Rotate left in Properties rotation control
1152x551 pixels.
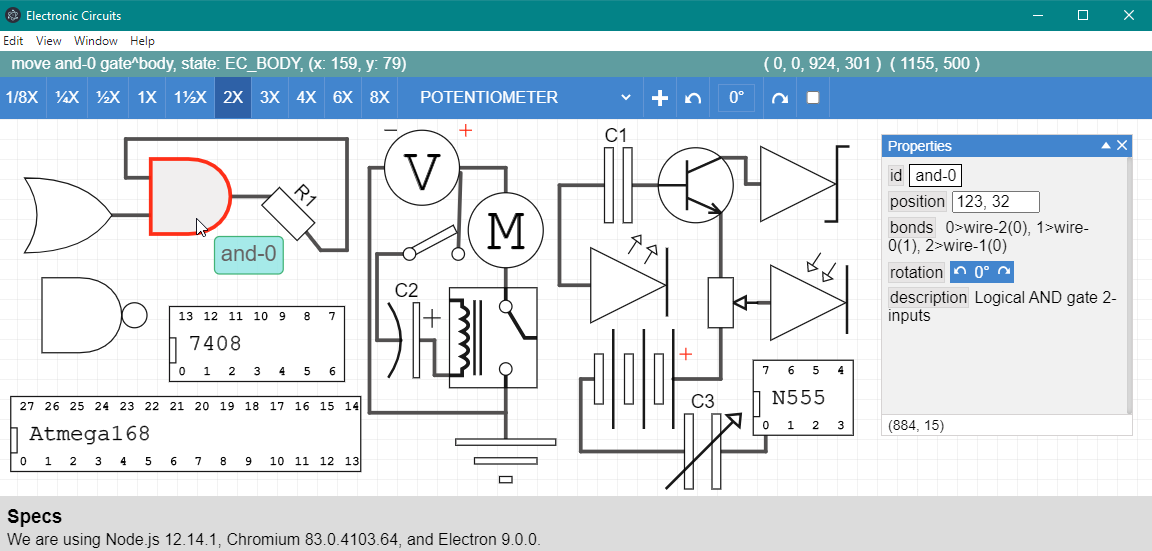(x=960, y=272)
